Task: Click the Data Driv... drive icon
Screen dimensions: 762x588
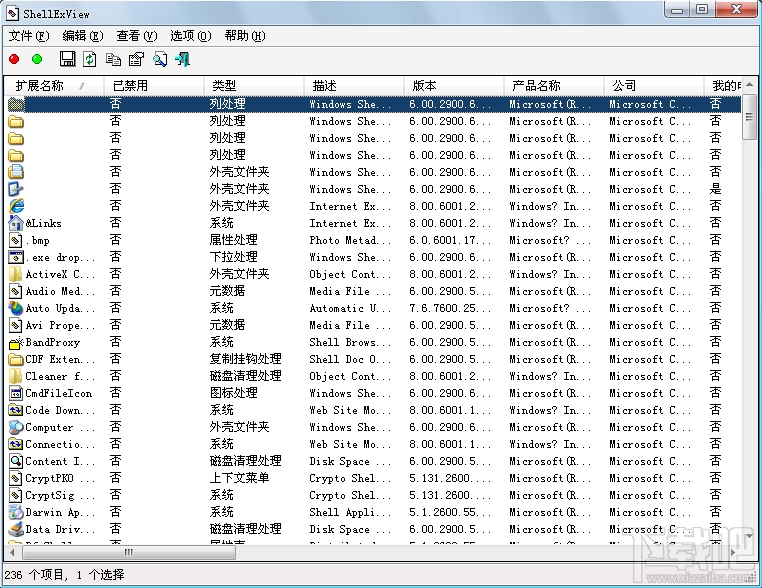Action: pyautogui.click(x=16, y=529)
